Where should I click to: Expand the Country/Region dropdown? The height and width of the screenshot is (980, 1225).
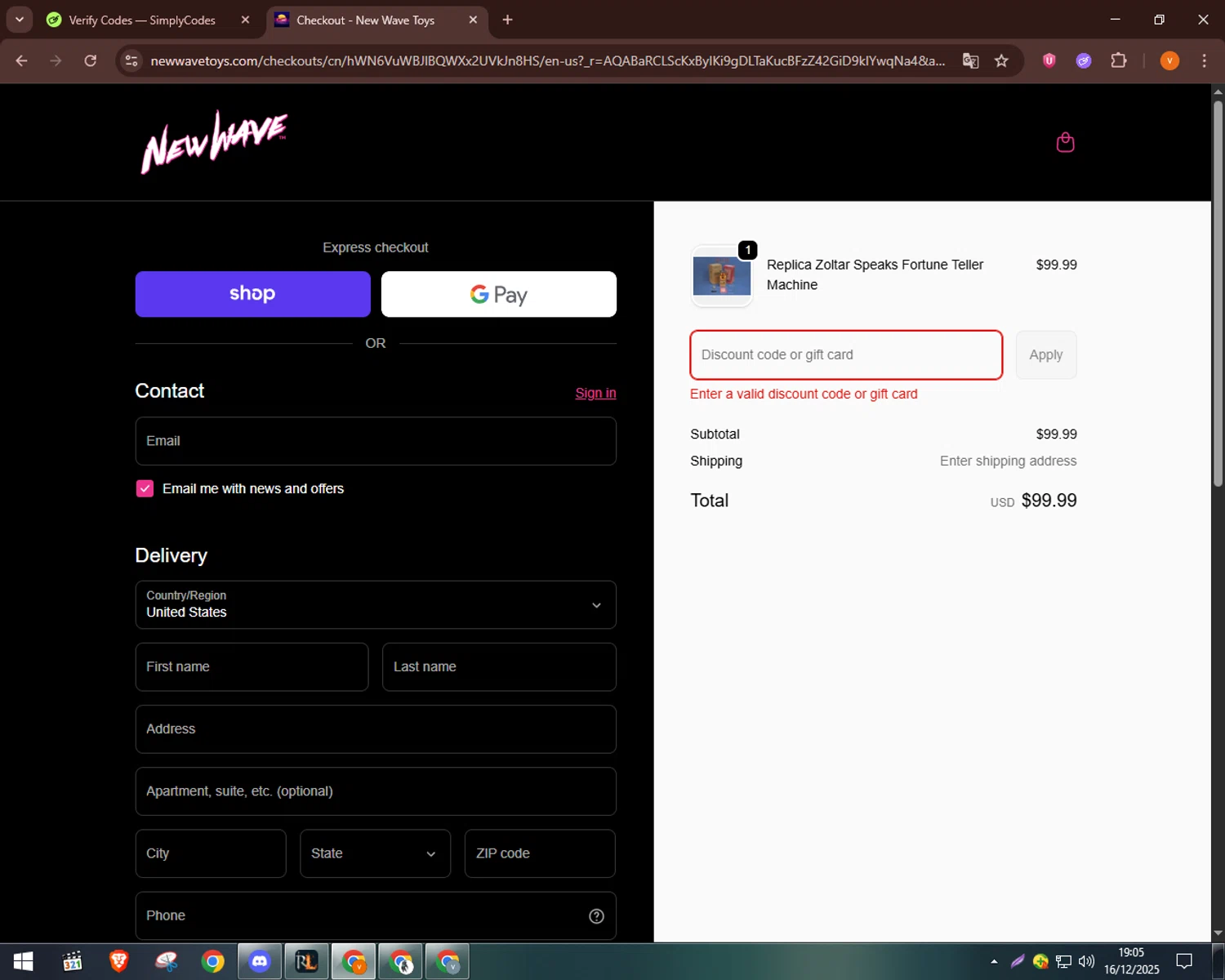tap(376, 605)
